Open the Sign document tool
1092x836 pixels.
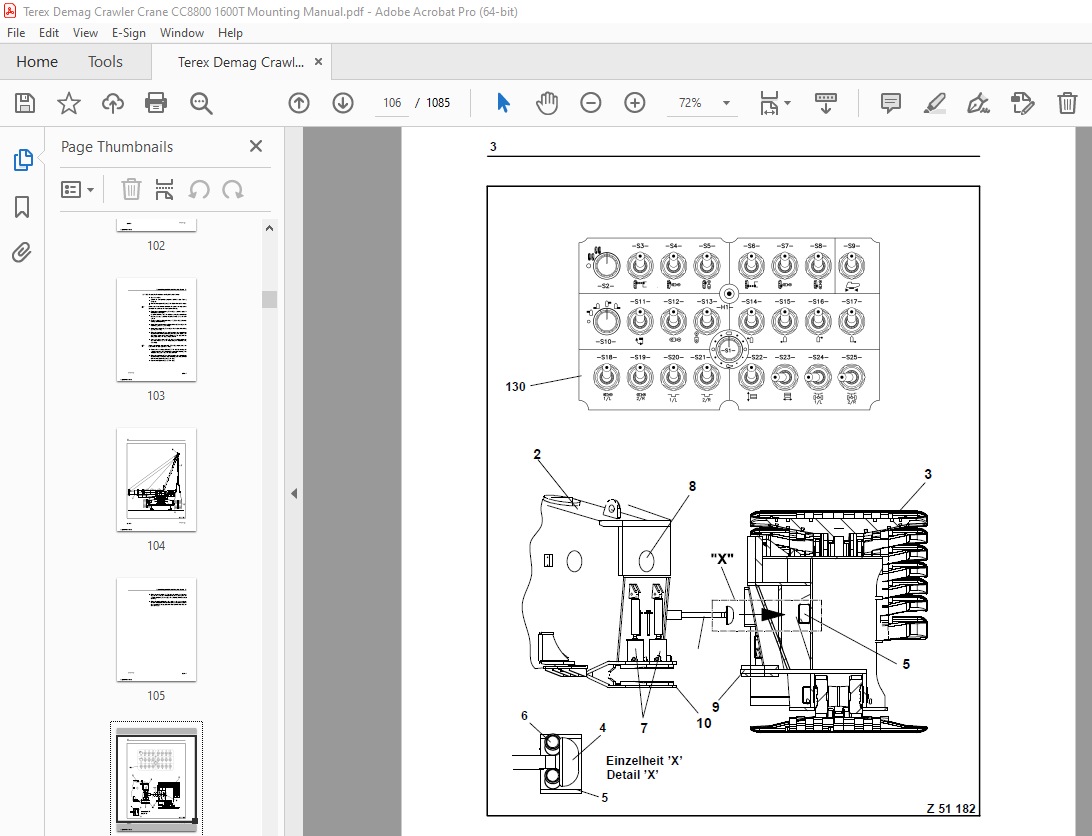[978, 103]
